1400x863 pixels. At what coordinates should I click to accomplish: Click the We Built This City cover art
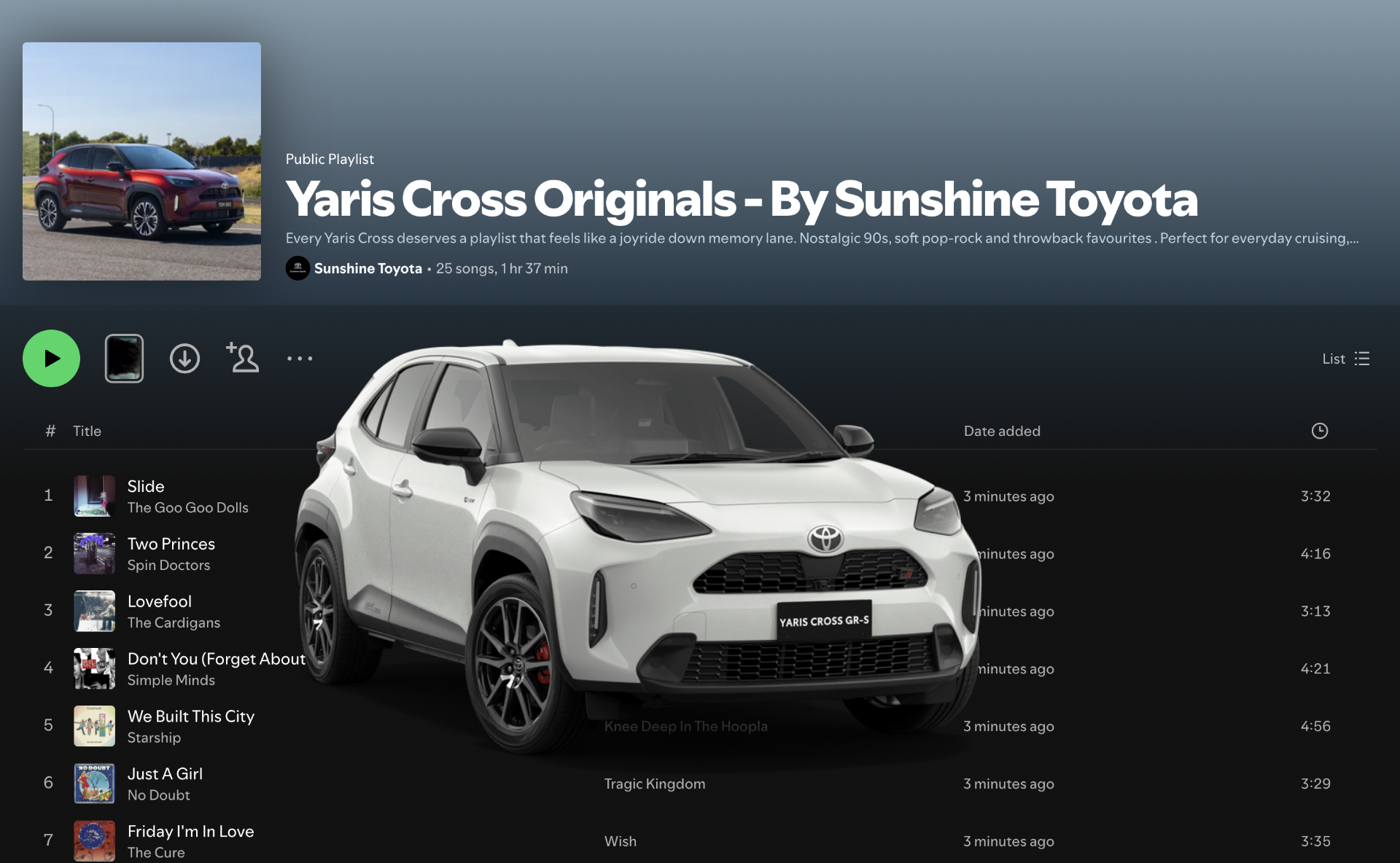tap(94, 726)
